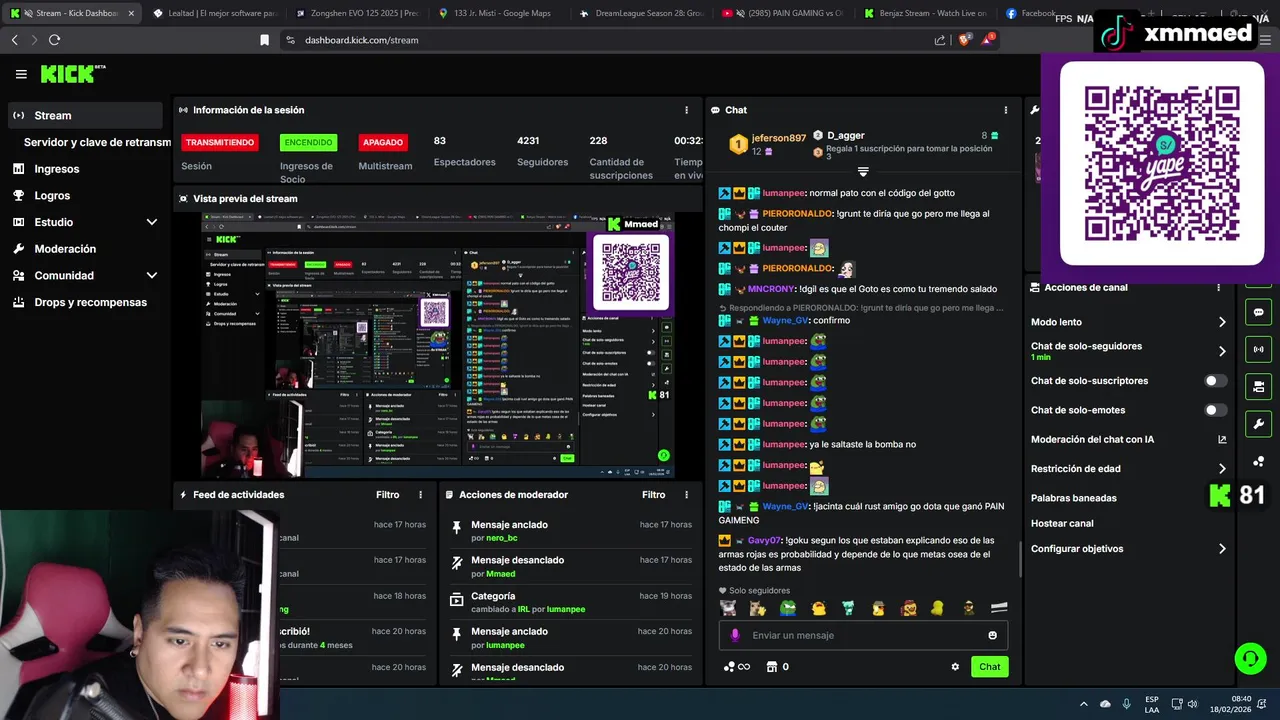Click the purple microphone icon in chat input

point(735,635)
